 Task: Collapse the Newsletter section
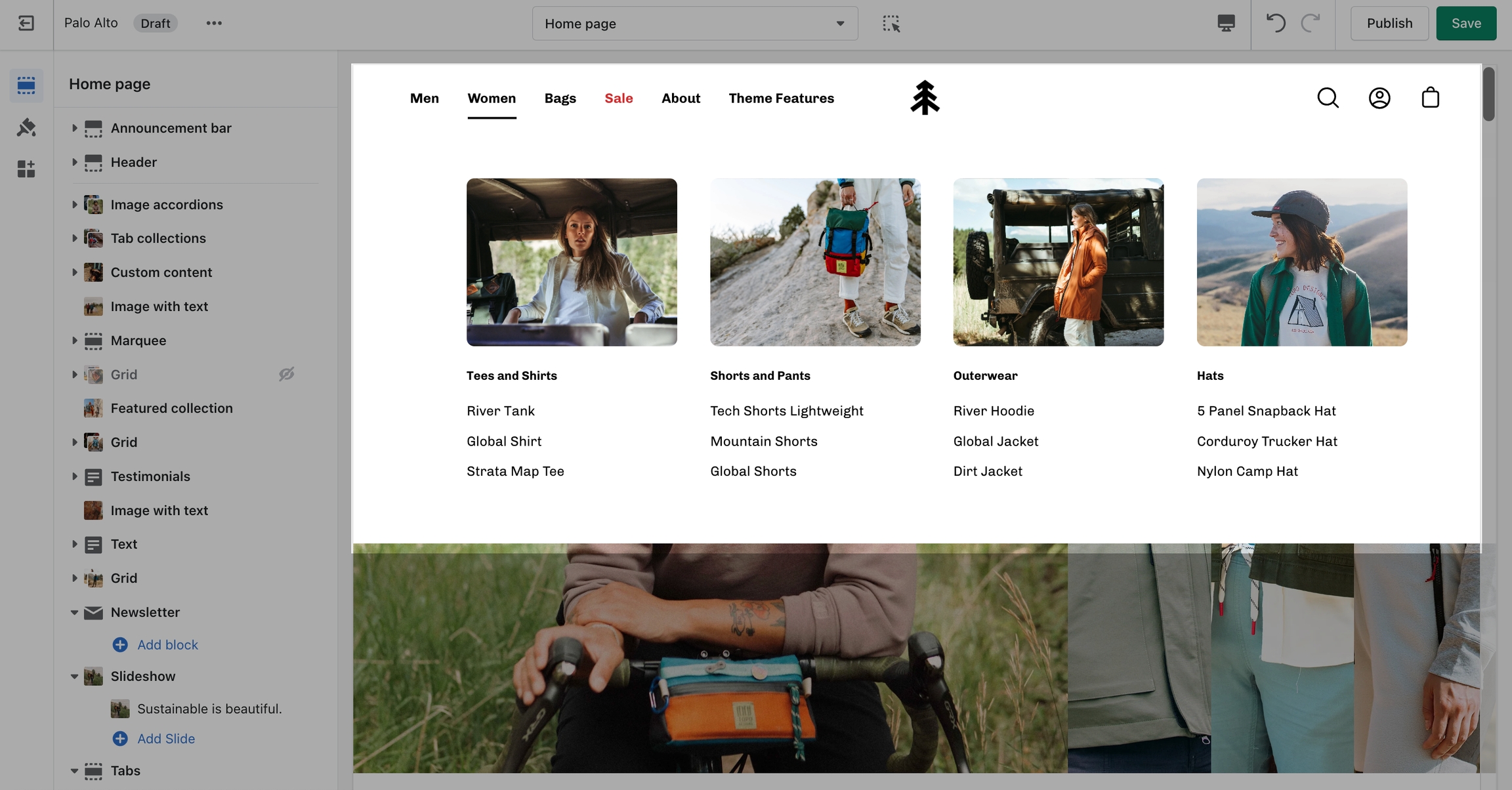[74, 612]
